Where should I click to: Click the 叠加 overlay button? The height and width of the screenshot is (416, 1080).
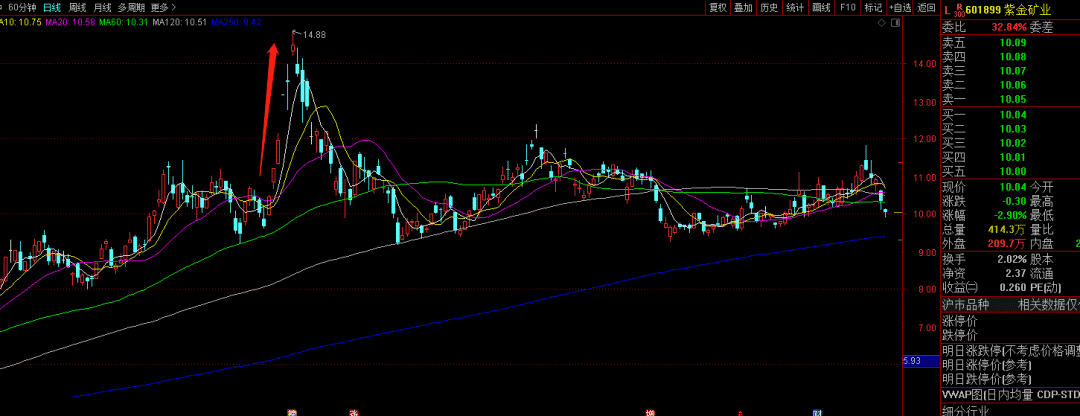(x=743, y=8)
